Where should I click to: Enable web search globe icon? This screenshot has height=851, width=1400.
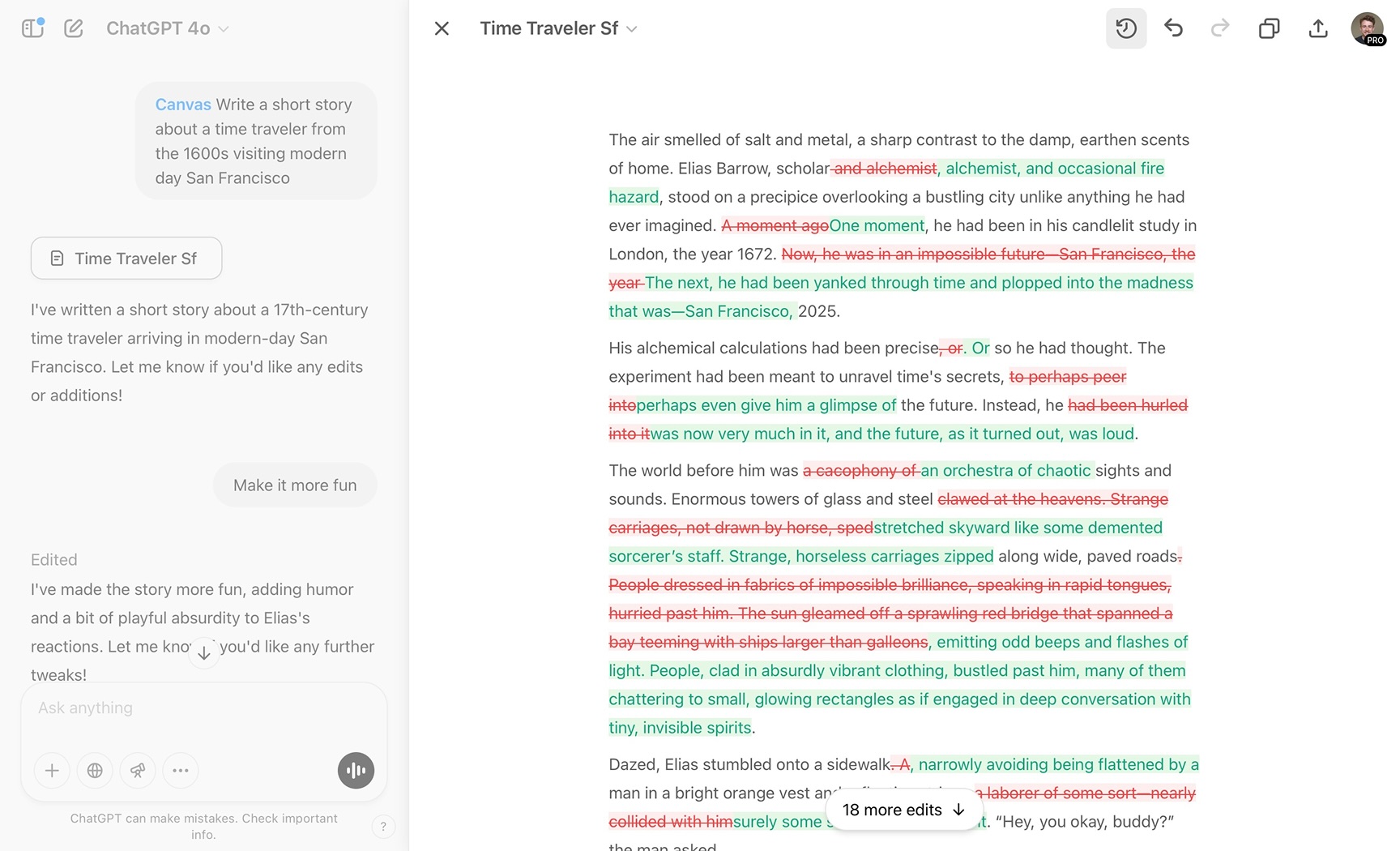[95, 771]
